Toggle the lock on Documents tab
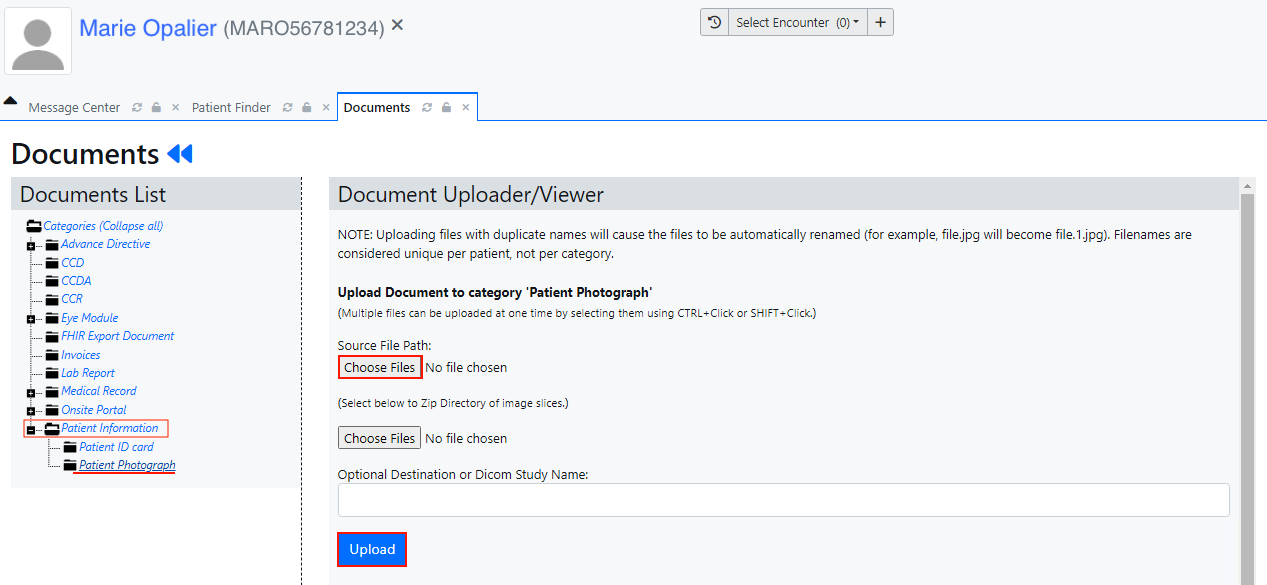 [x=446, y=108]
